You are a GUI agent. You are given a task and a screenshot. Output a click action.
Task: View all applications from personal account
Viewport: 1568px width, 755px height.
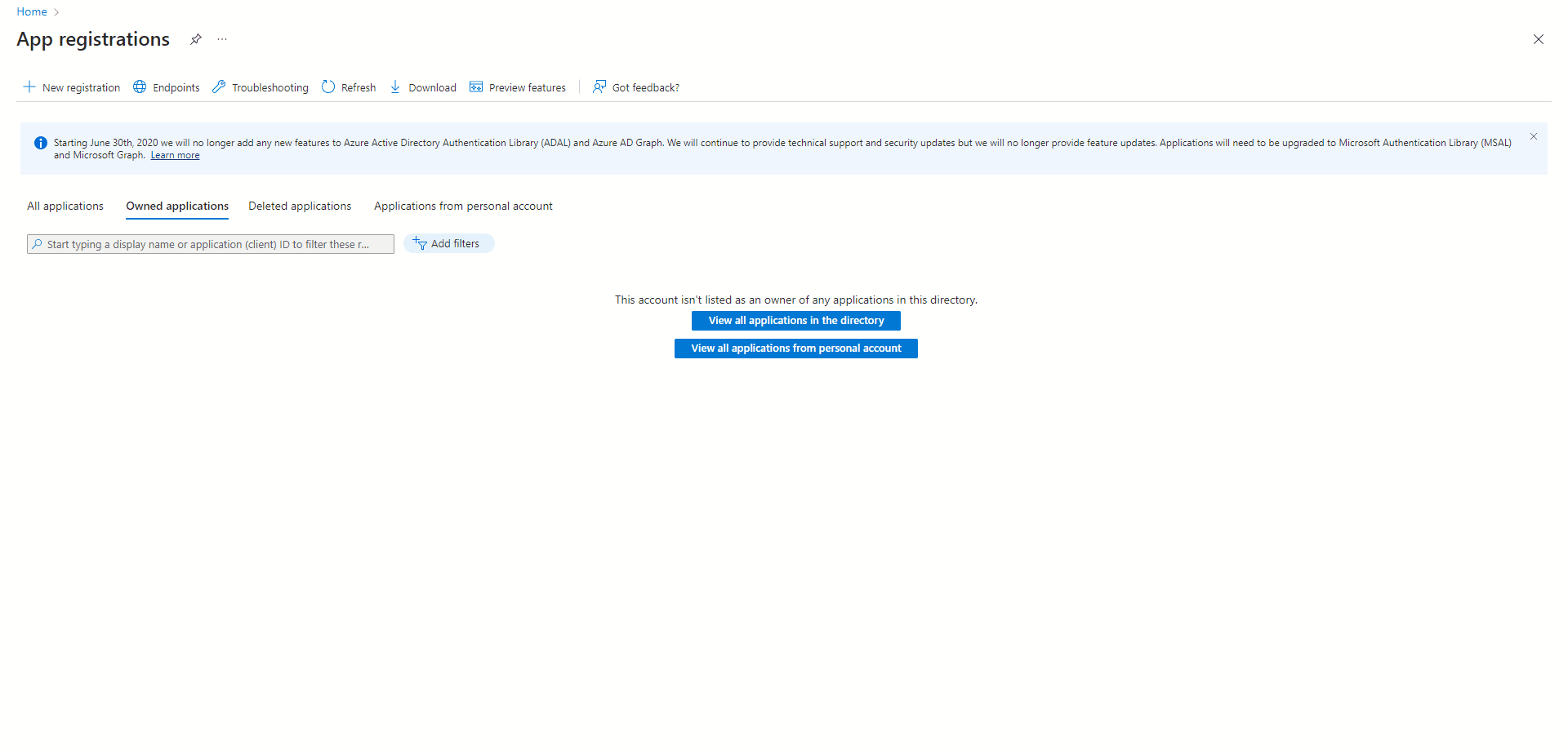pyautogui.click(x=795, y=348)
